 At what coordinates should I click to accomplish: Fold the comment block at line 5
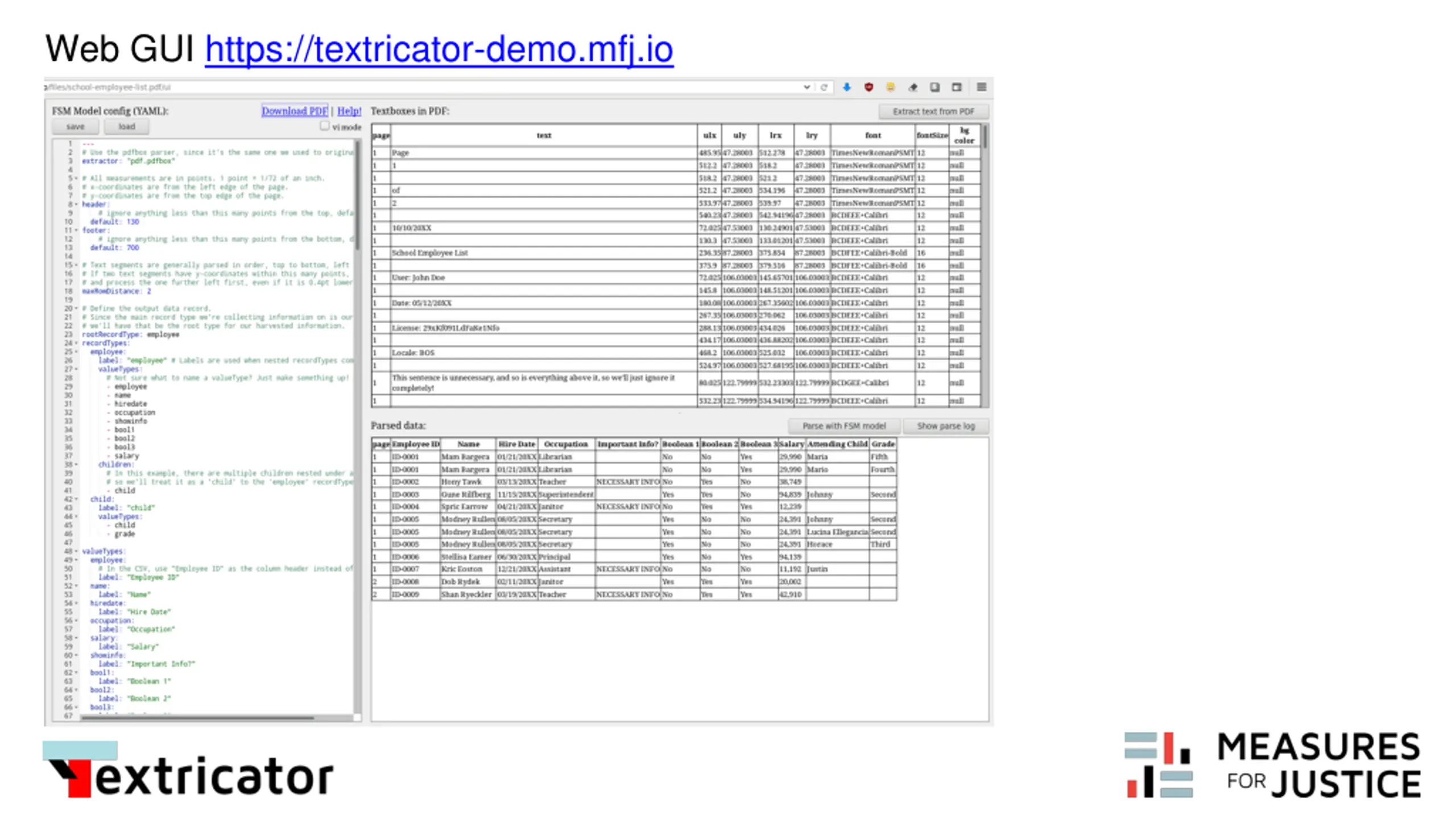pyautogui.click(x=76, y=178)
